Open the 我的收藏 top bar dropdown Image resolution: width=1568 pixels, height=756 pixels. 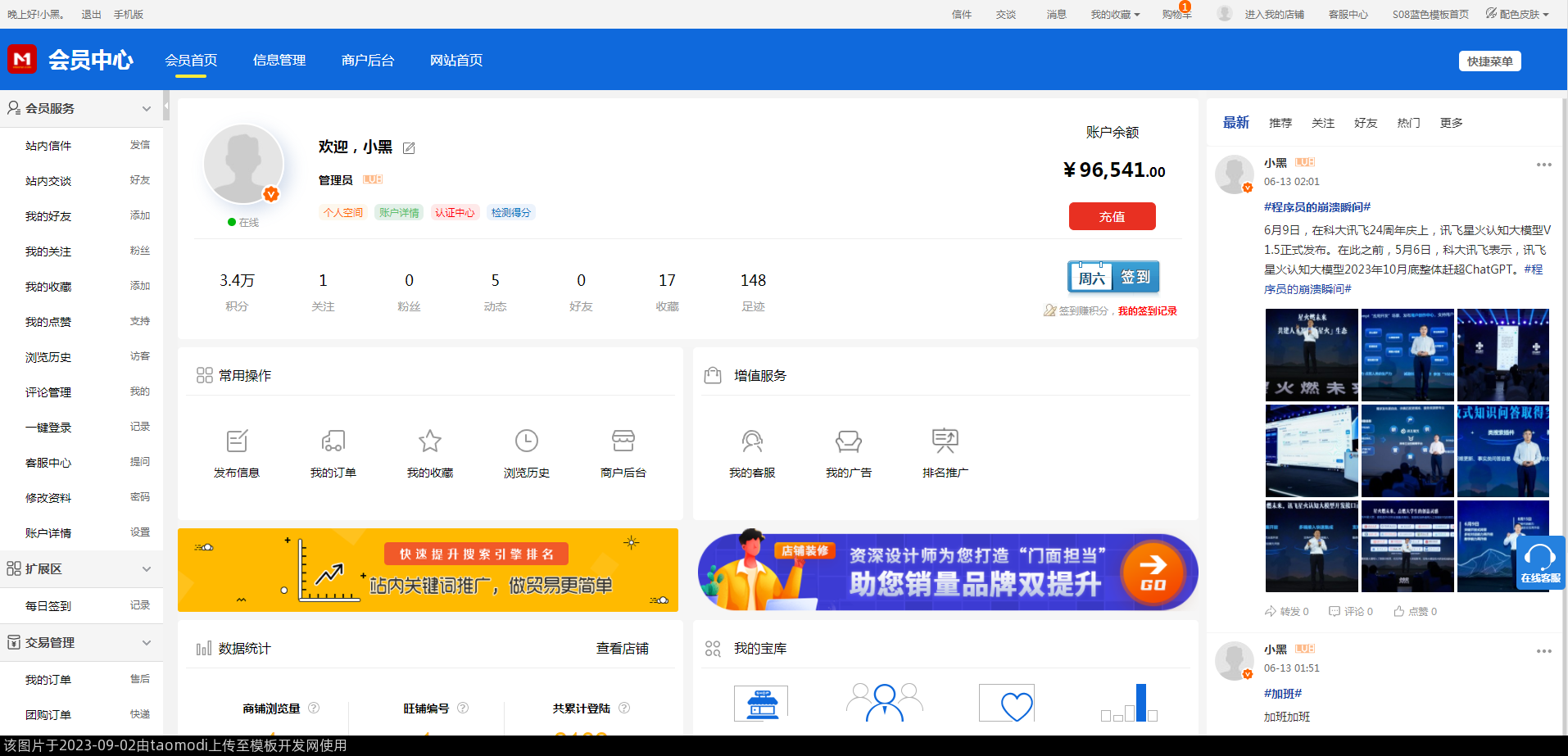pos(1114,14)
